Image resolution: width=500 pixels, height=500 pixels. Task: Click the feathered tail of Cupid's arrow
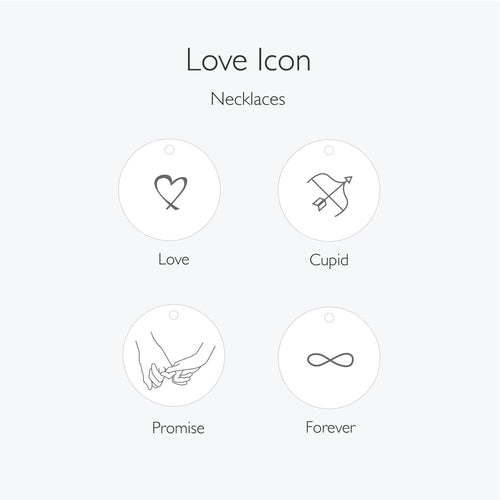click(319, 204)
